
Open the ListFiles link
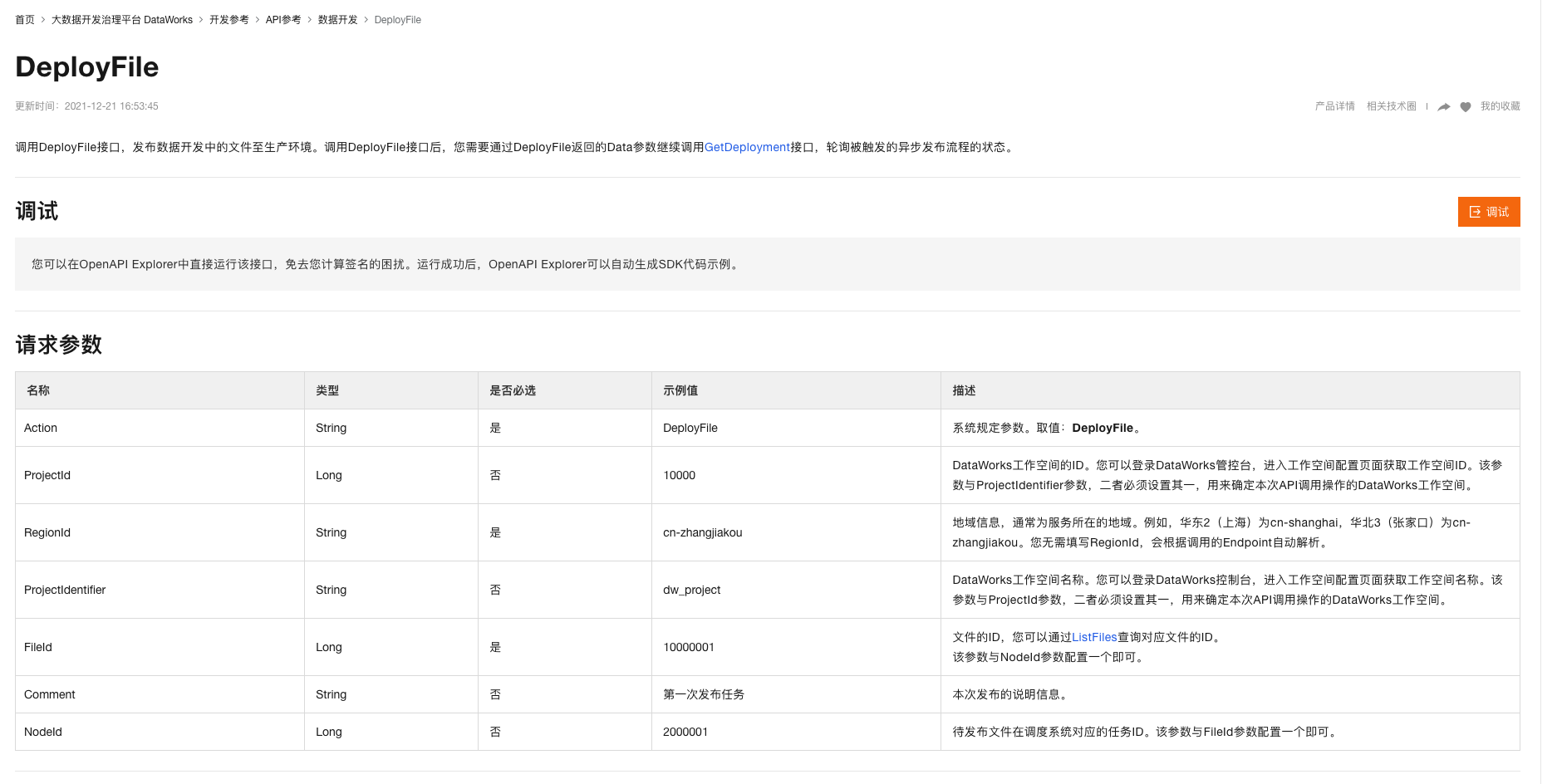[1094, 637]
